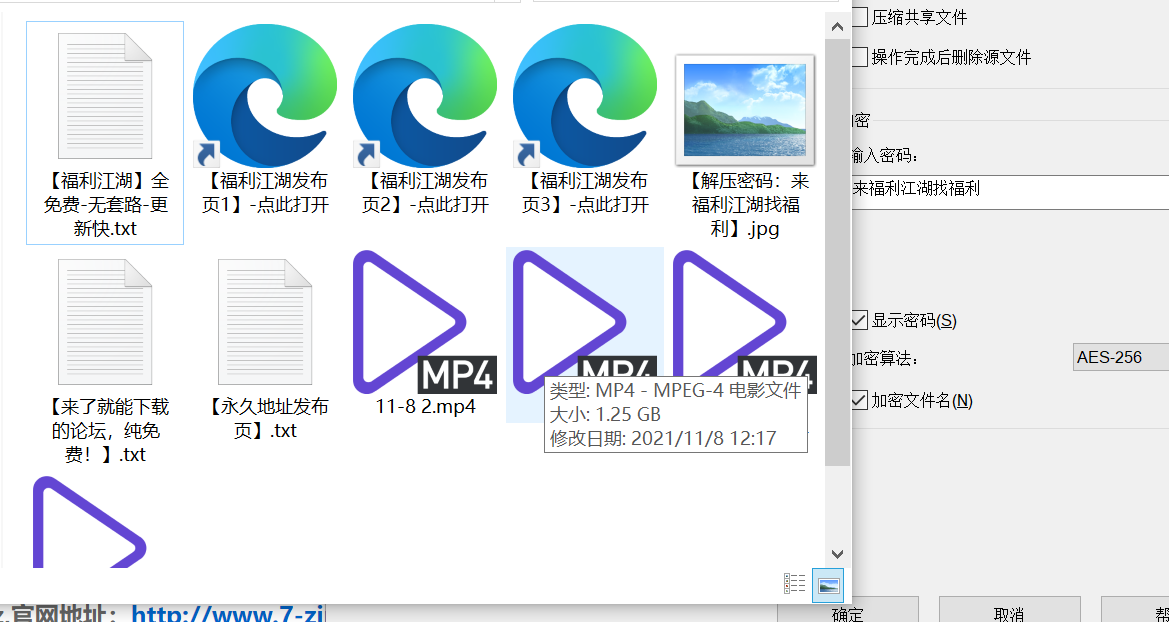Open the AES-256 encryption algorithm dropdown
The width and height of the screenshot is (1169, 622).
pyautogui.click(x=1119, y=357)
